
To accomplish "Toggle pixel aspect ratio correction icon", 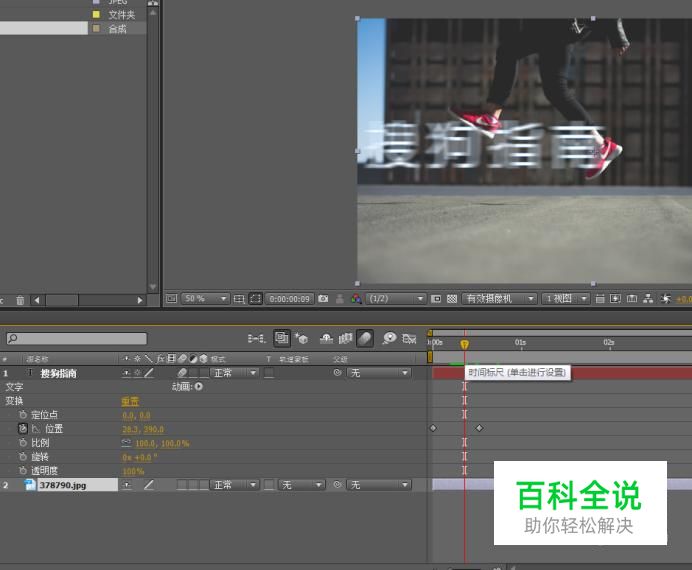I will pyautogui.click(x=600, y=299).
